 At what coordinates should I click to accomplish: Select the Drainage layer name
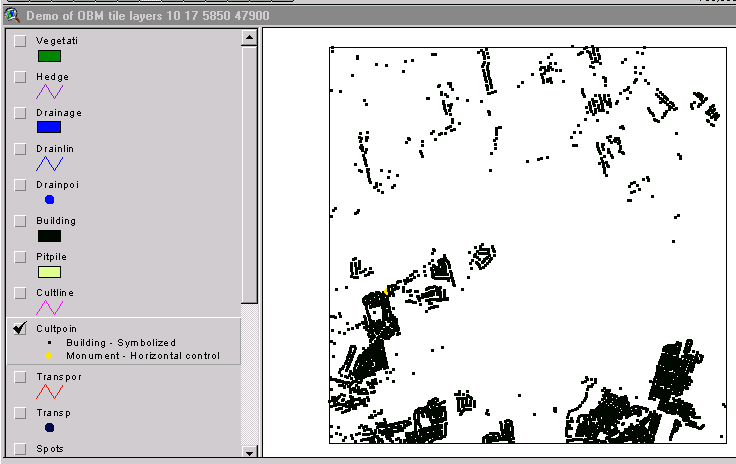(59, 113)
